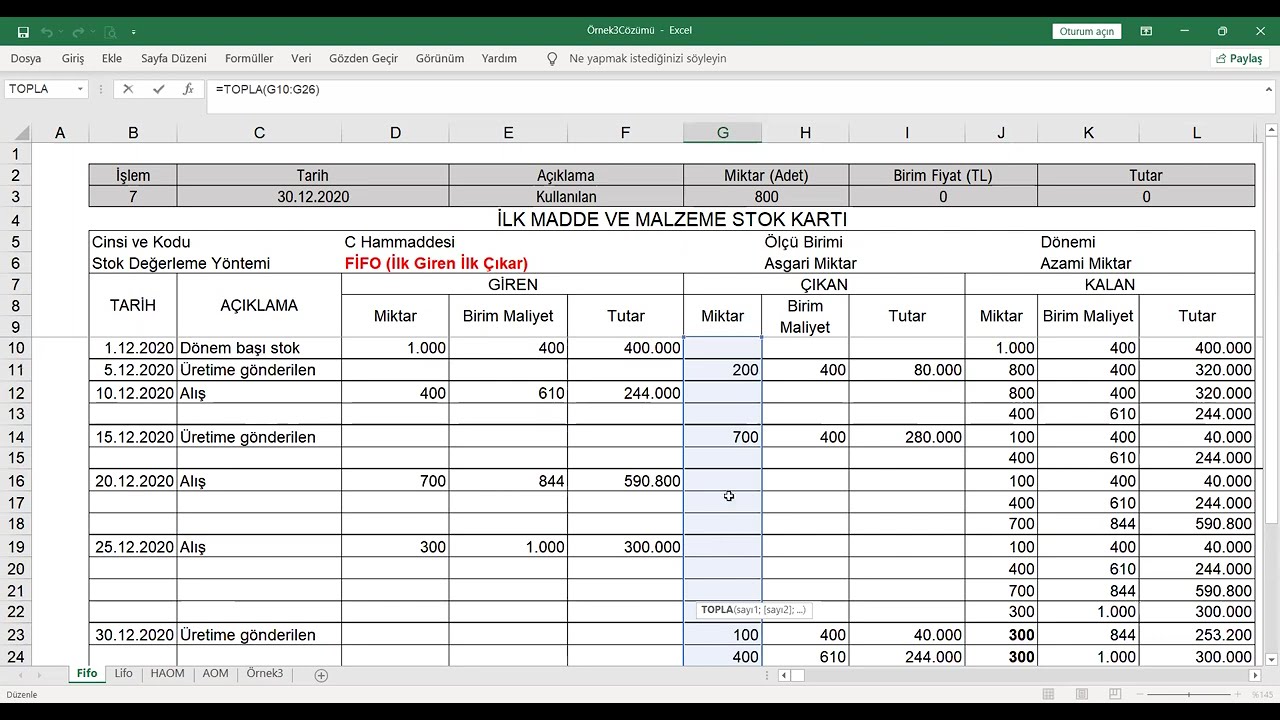
Task: Click the Oturum açın sign-in button
Action: (x=1086, y=31)
